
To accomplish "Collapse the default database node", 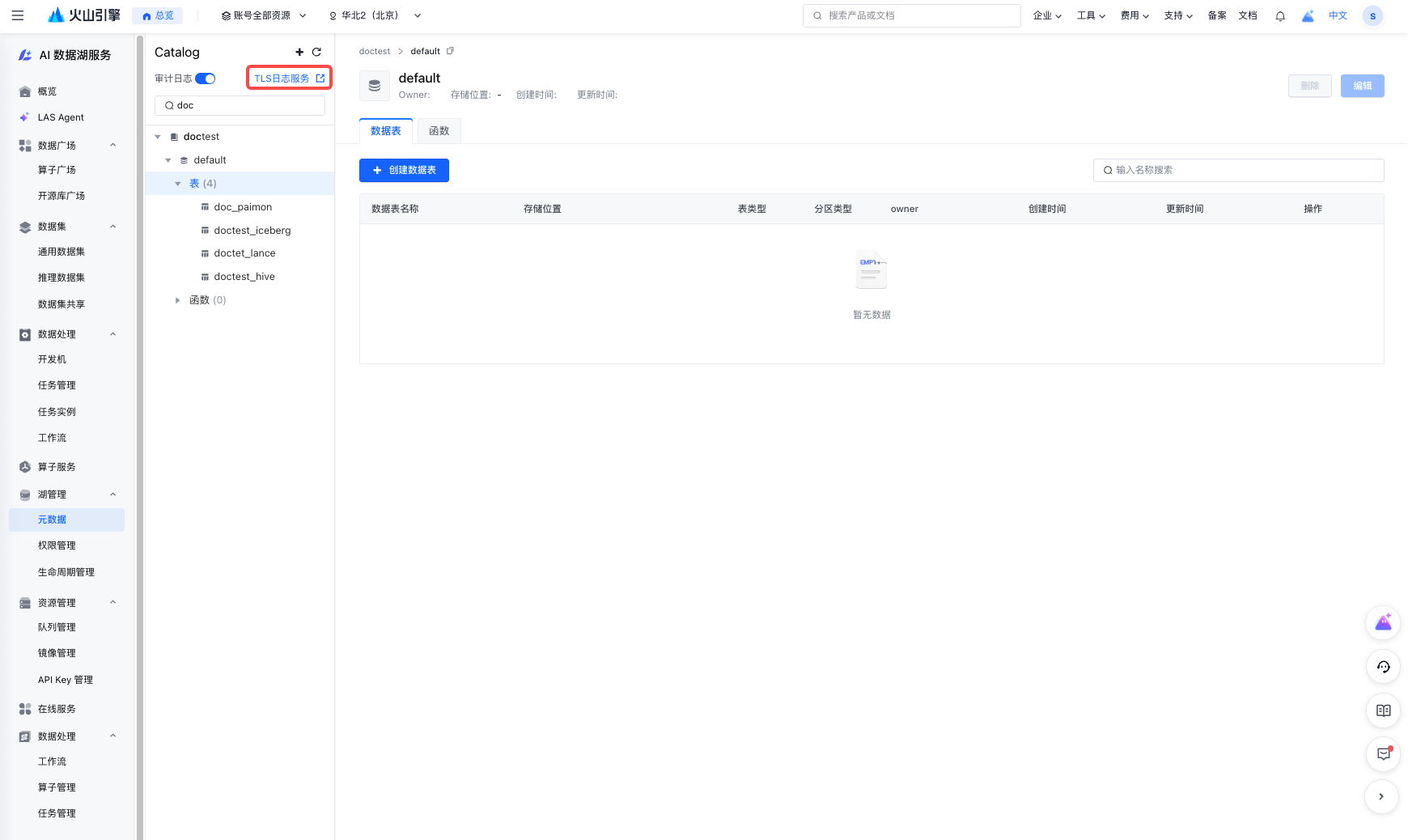I will click(168, 160).
